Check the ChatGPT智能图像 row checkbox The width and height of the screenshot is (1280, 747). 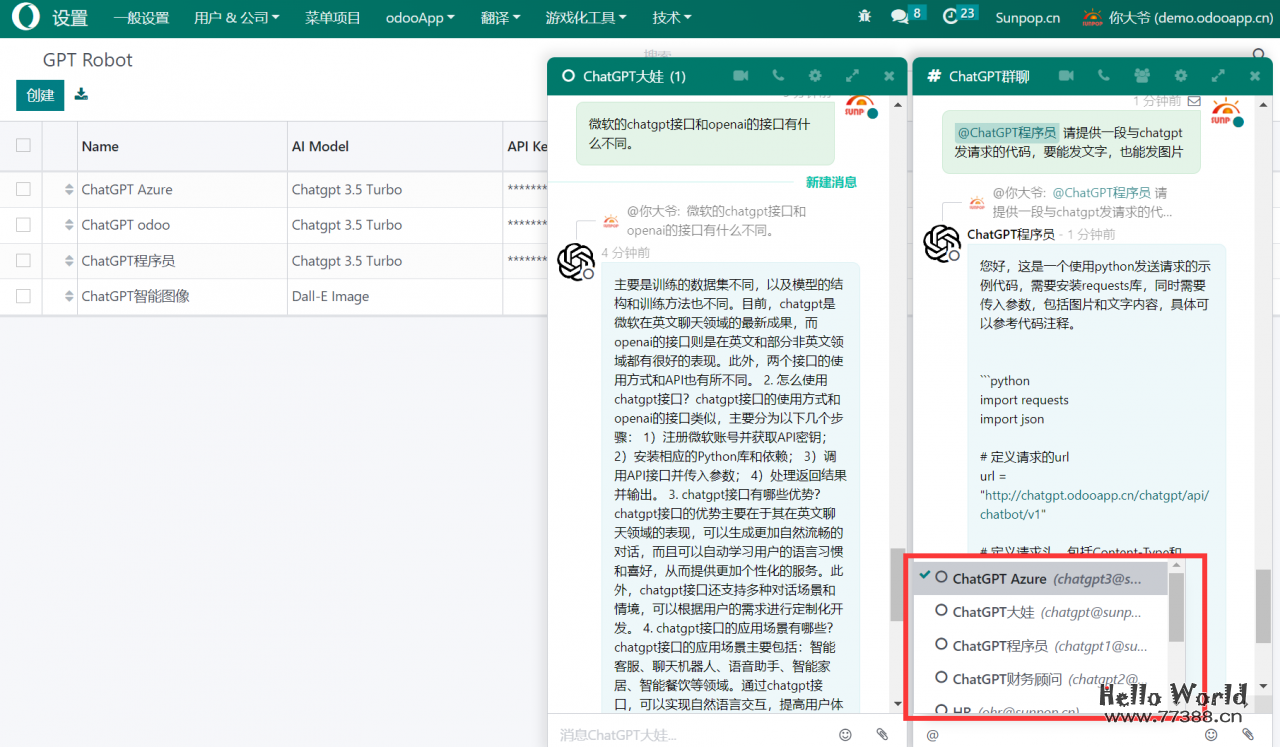click(x=23, y=296)
